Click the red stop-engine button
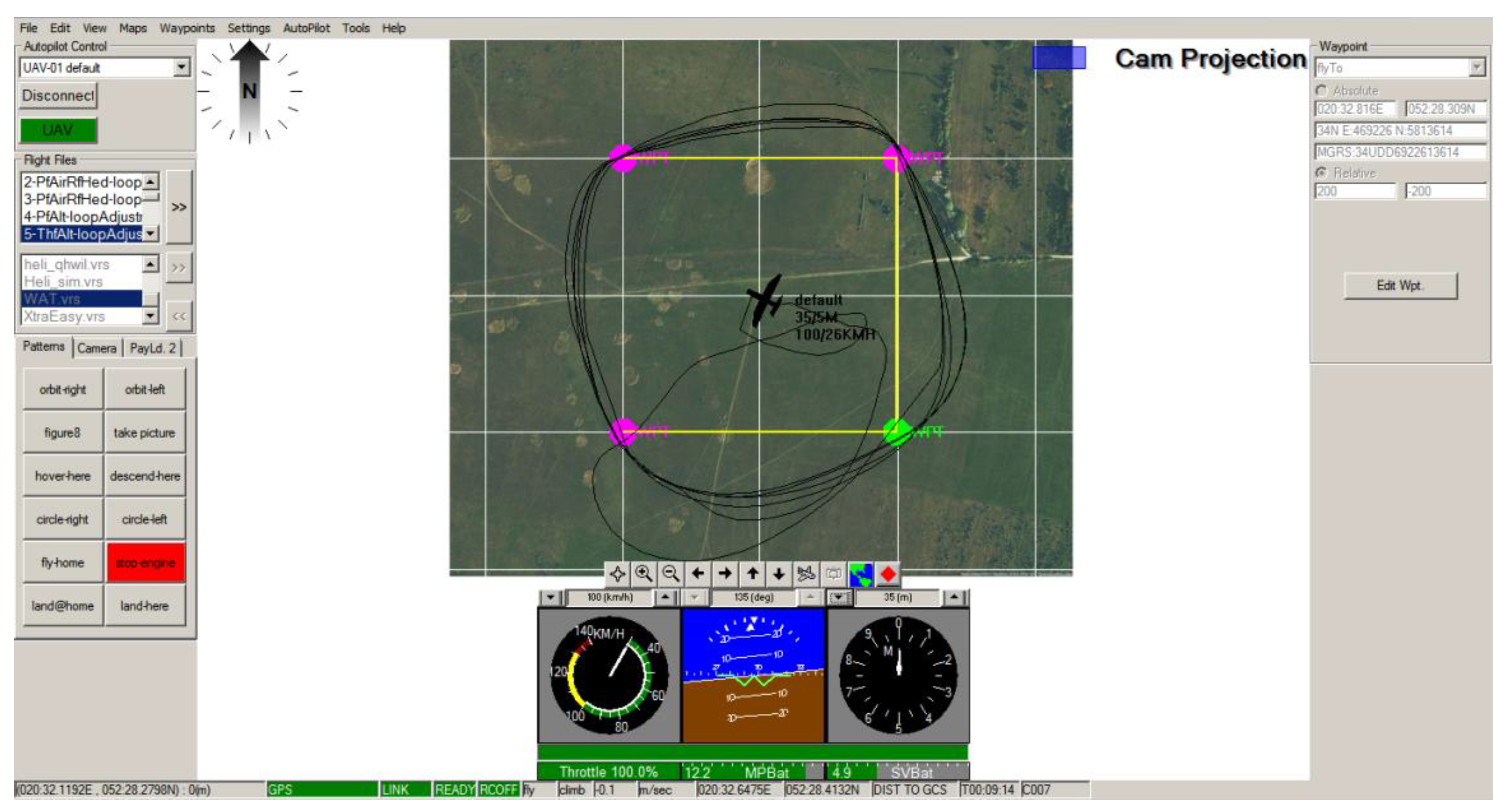1510x812 pixels. coord(145,563)
